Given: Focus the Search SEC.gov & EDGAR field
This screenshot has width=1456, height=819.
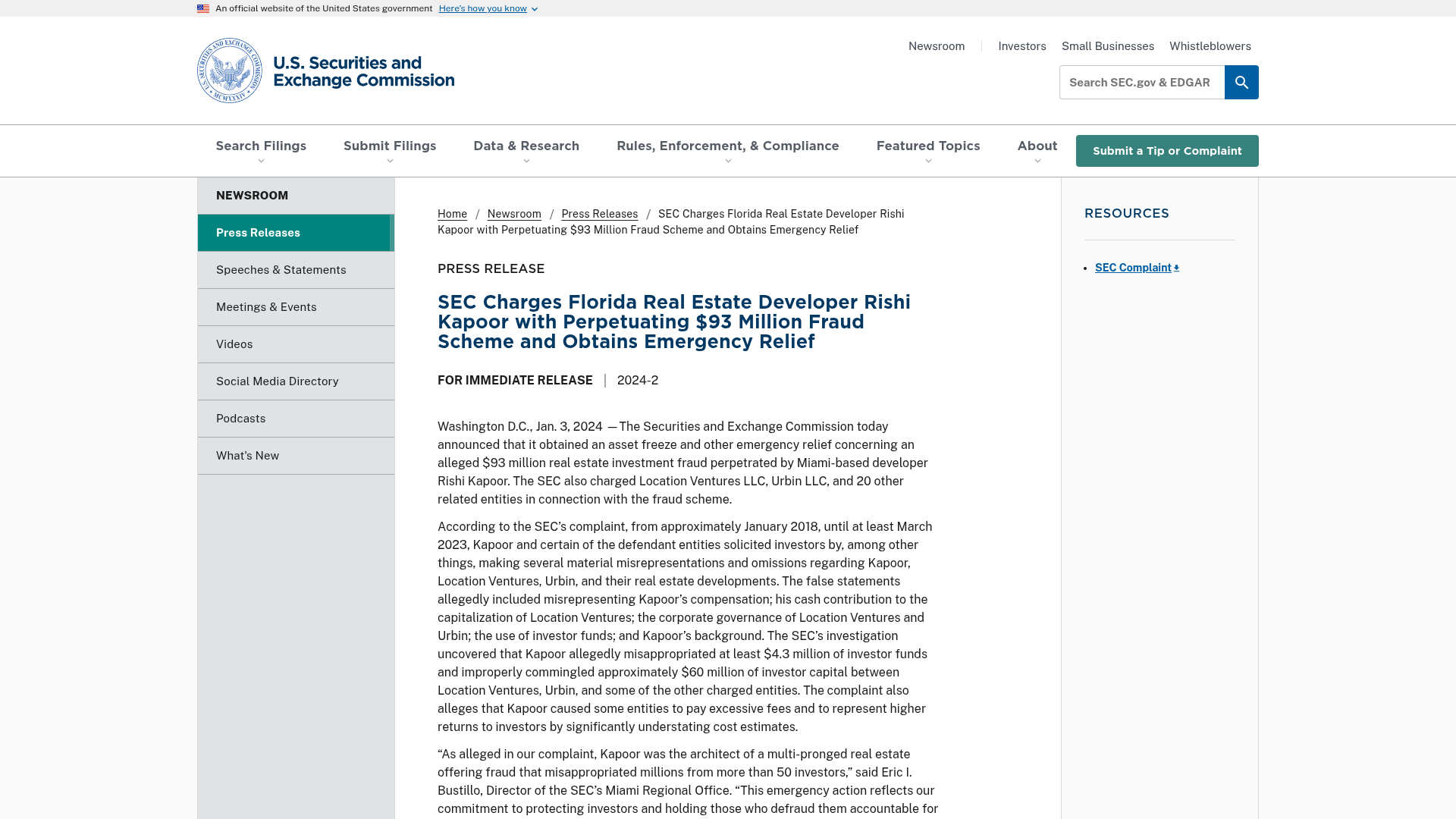Looking at the screenshot, I should 1142,82.
